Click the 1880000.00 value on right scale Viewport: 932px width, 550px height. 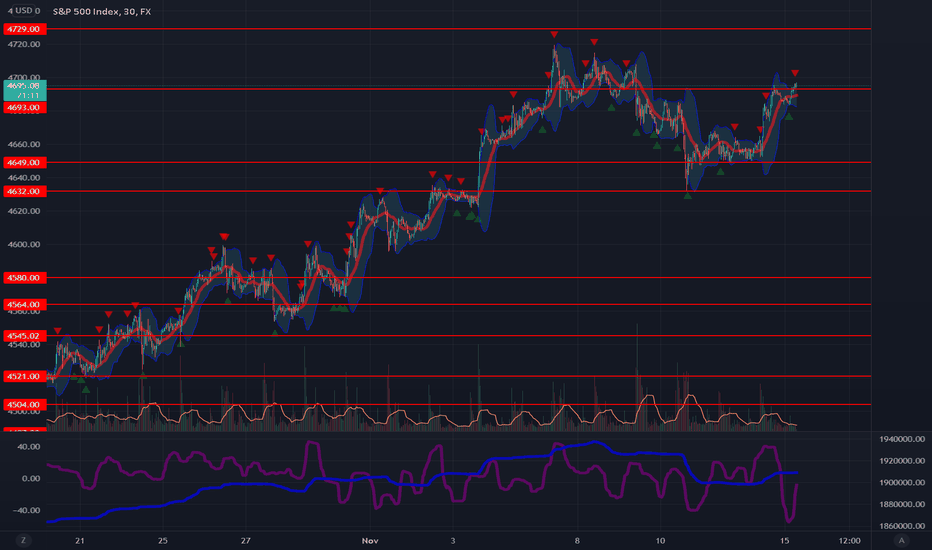(902, 504)
